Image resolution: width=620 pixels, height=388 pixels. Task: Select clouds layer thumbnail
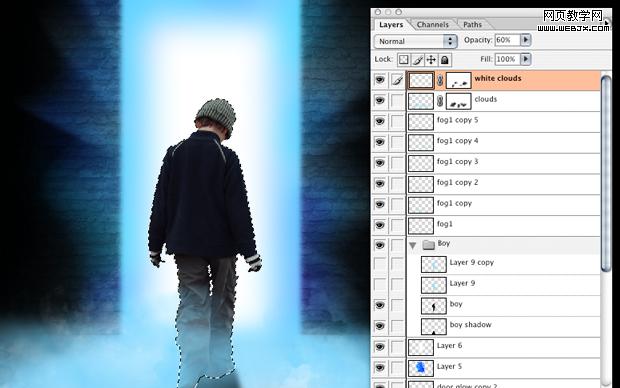(x=421, y=101)
